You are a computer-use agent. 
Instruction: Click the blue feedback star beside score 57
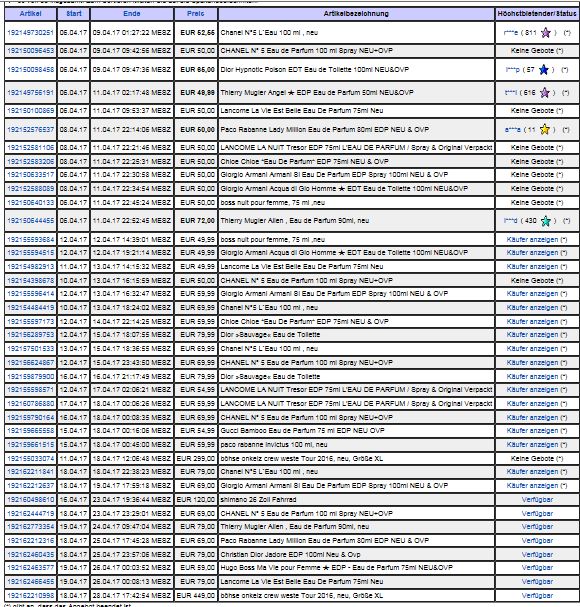544,70
